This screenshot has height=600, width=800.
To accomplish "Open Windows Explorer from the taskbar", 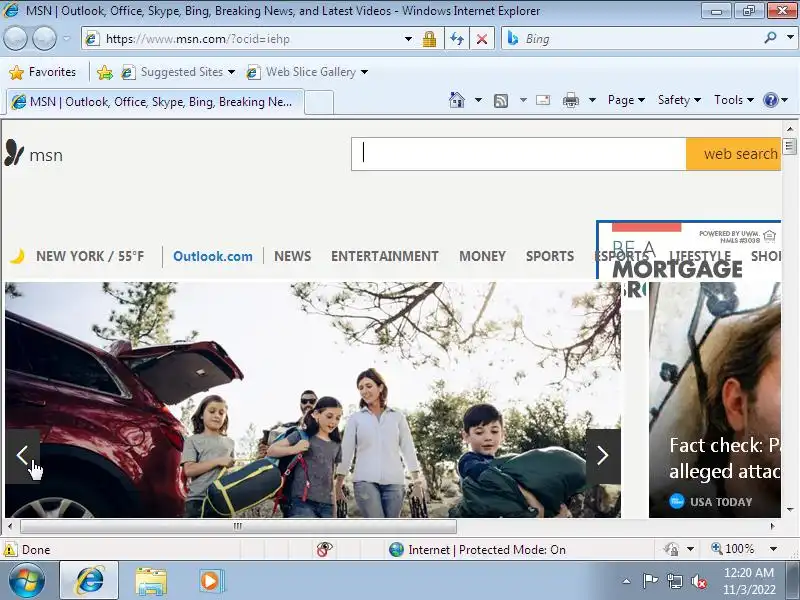I will tap(151, 581).
